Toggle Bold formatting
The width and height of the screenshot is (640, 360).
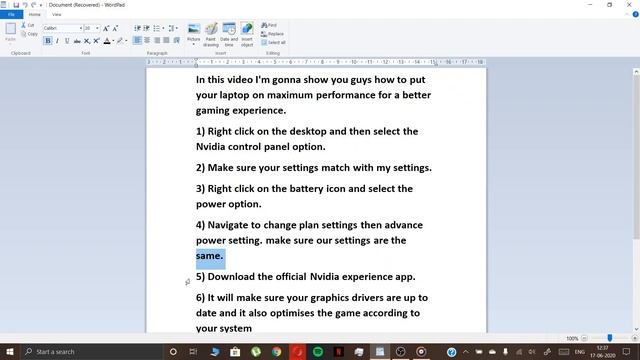pos(48,41)
